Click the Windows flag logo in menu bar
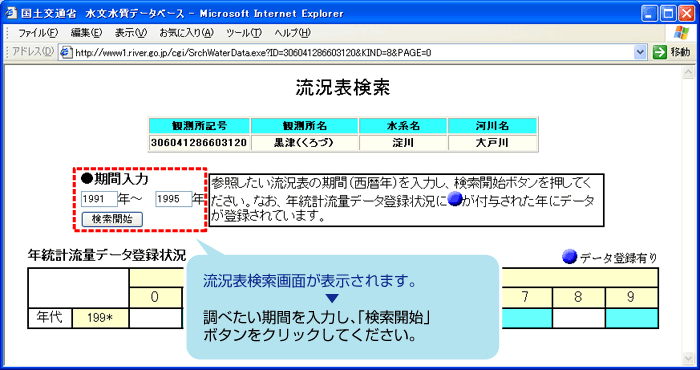The height and width of the screenshot is (370, 700). [x=681, y=33]
